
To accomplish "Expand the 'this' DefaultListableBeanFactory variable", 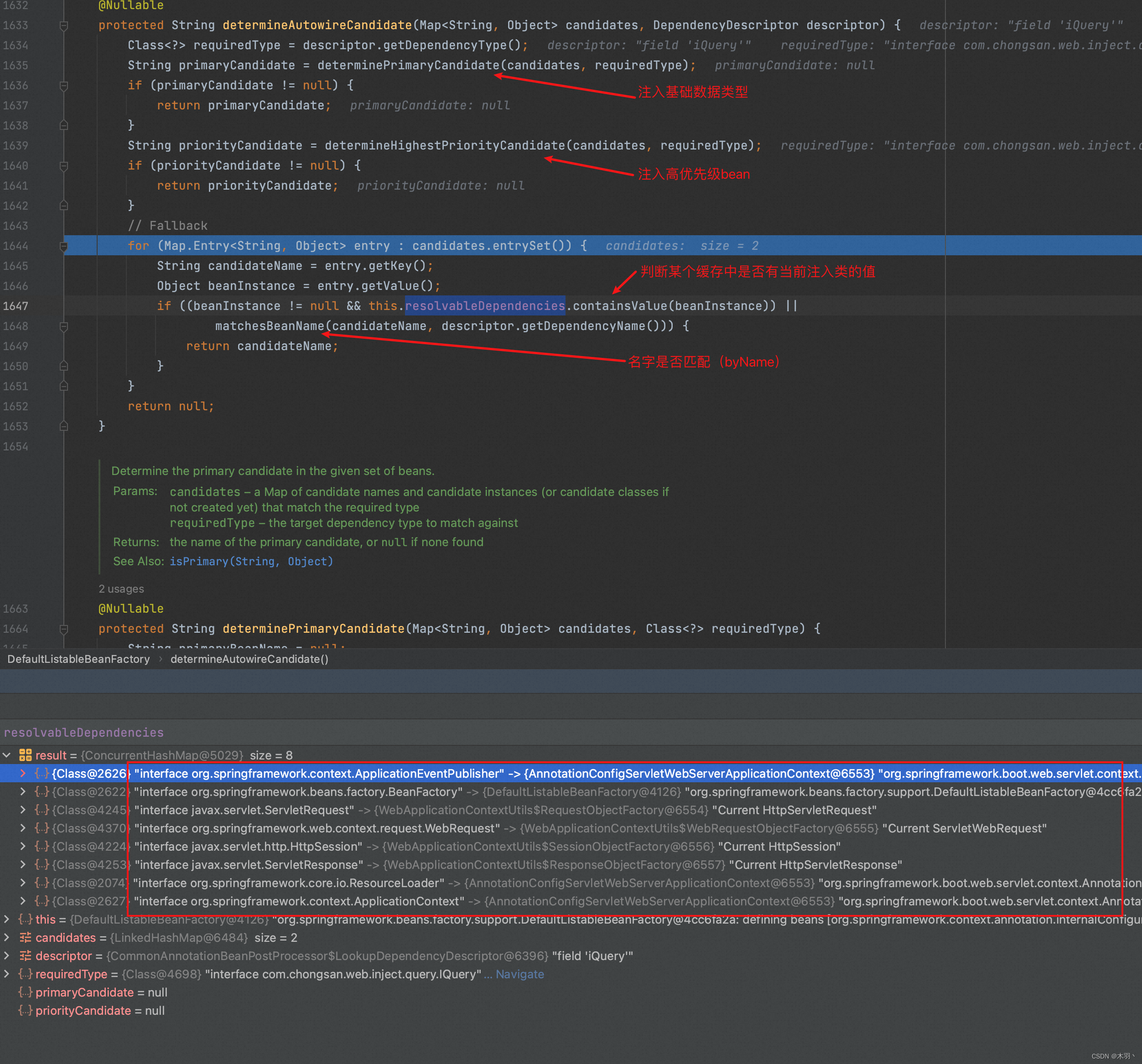I will click(x=7, y=919).
